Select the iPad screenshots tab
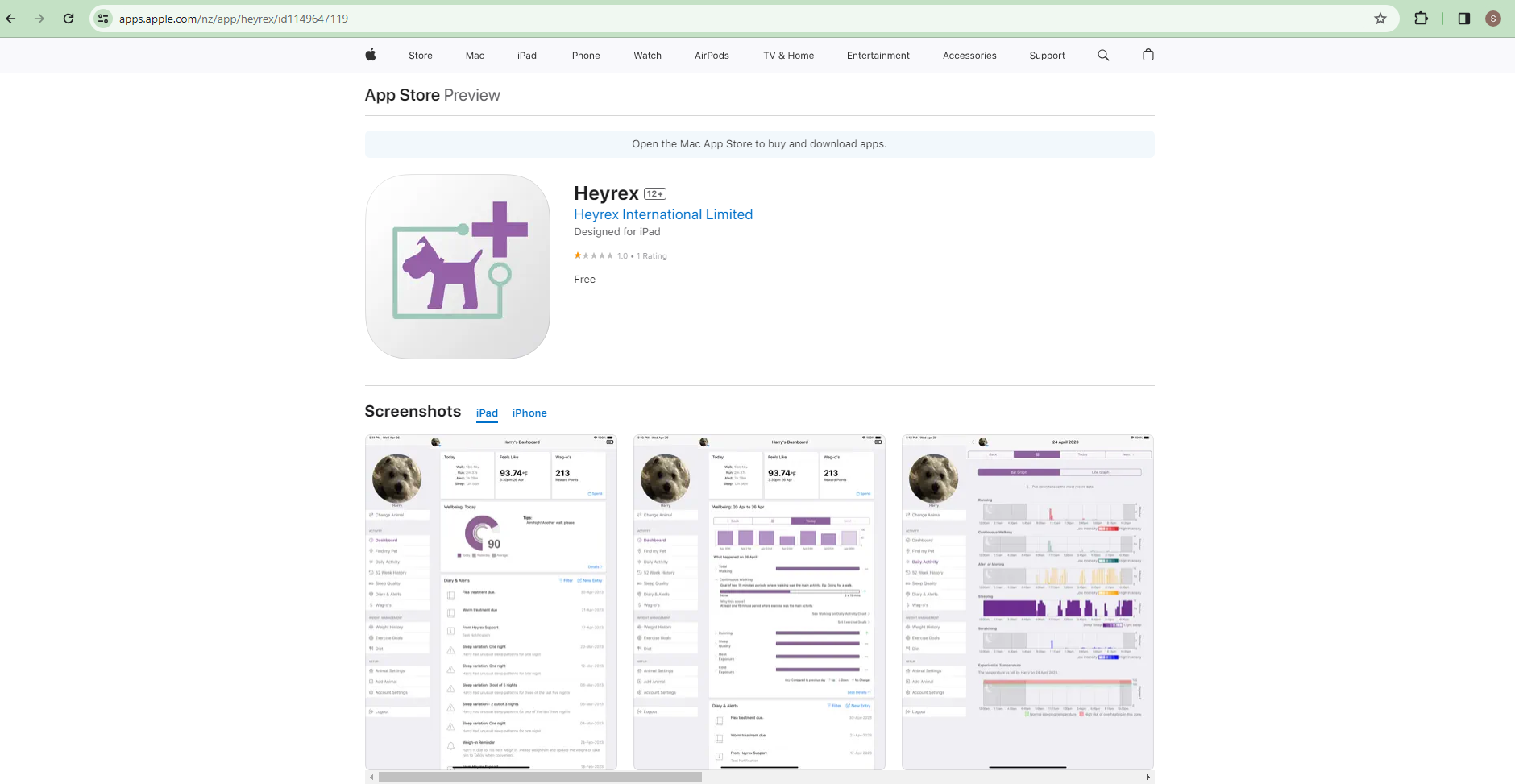The image size is (1515, 784). point(487,413)
